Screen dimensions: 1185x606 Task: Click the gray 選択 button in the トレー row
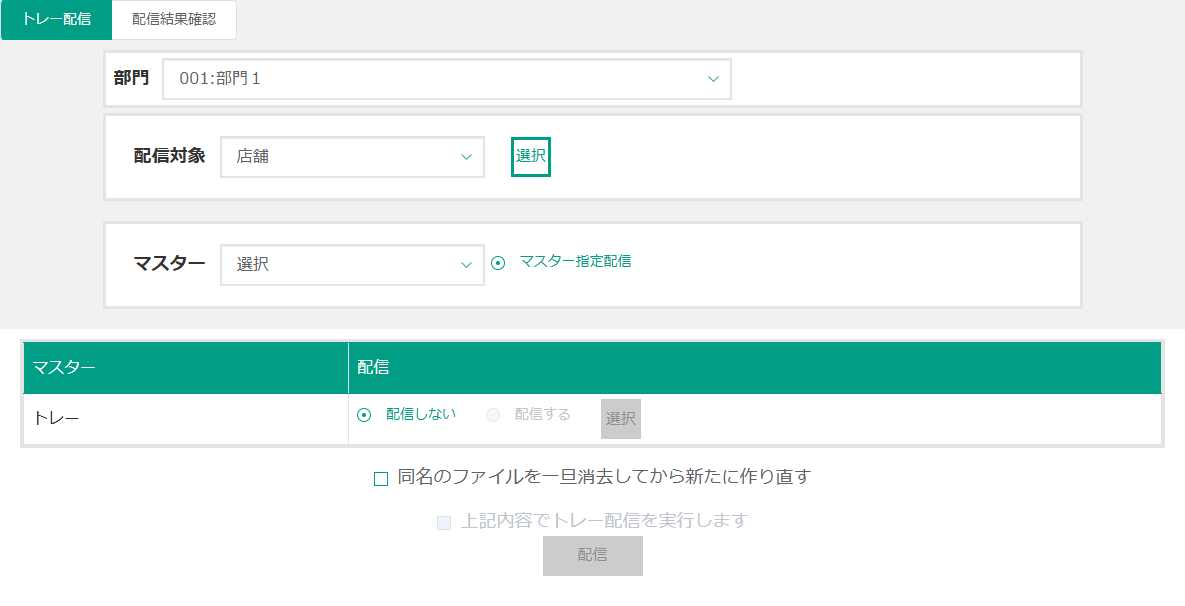coord(620,419)
